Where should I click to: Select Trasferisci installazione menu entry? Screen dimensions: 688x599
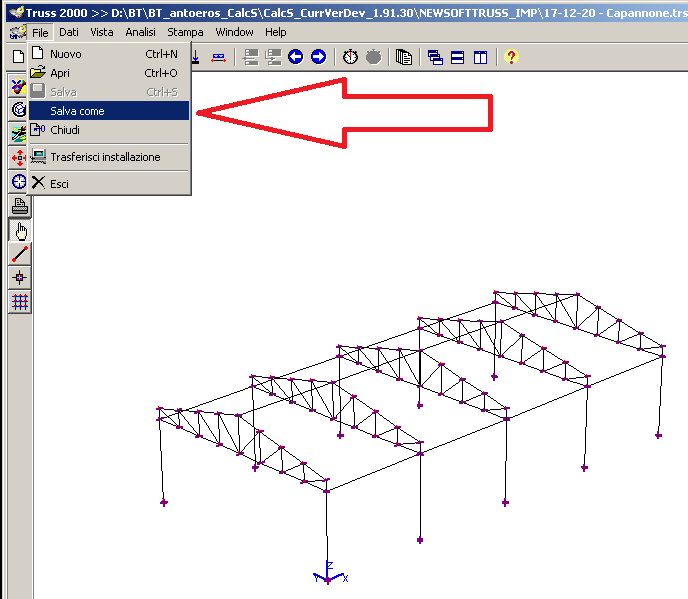[109, 157]
